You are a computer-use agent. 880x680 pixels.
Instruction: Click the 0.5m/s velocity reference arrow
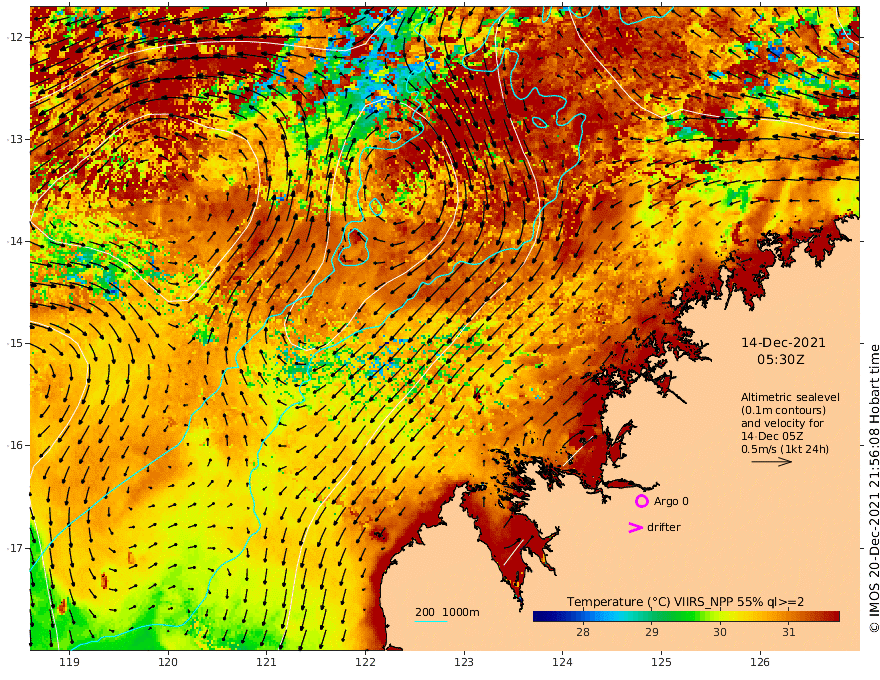pyautogui.click(x=772, y=462)
